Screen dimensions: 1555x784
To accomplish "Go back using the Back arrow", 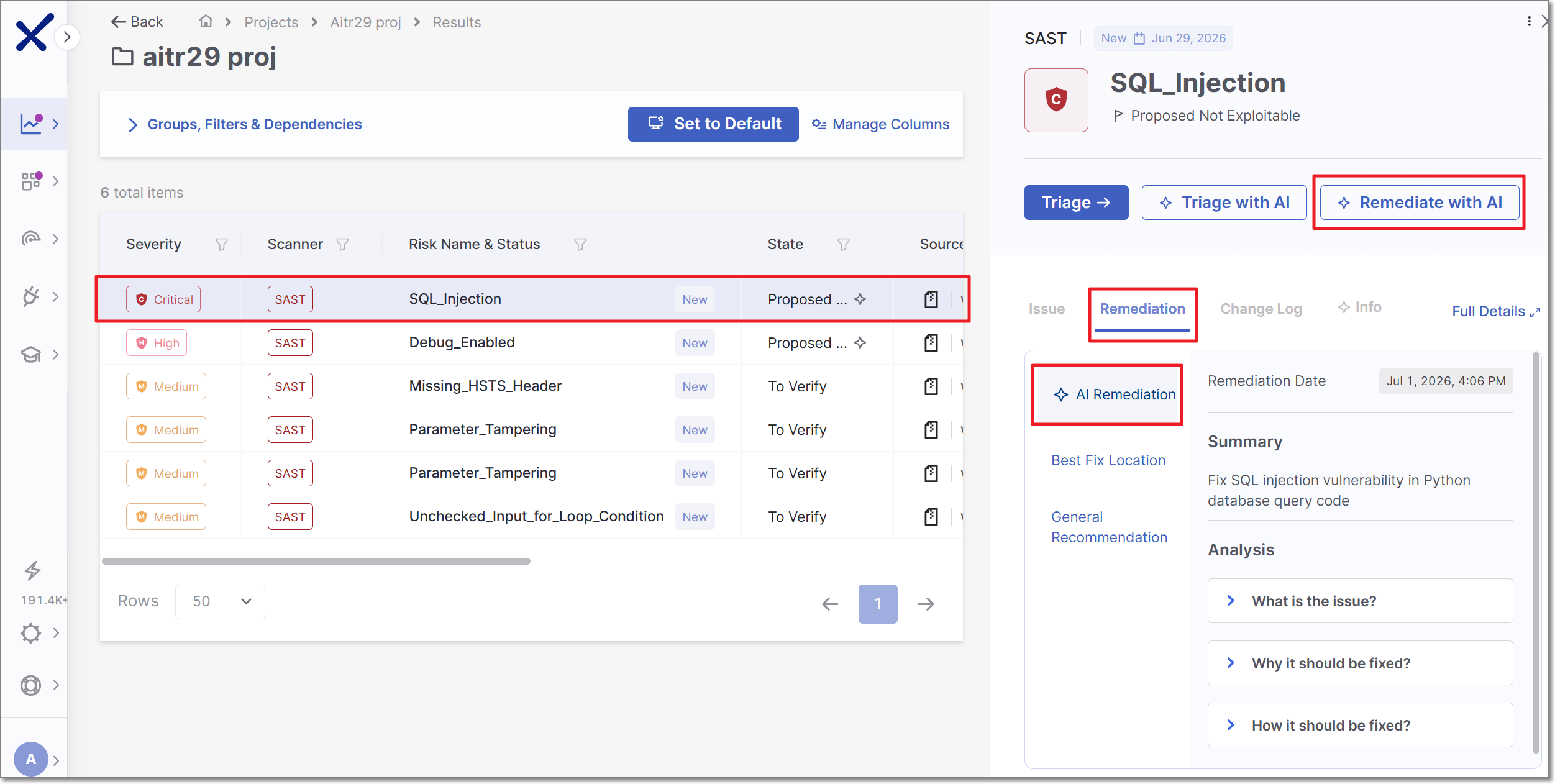I will pyautogui.click(x=137, y=22).
